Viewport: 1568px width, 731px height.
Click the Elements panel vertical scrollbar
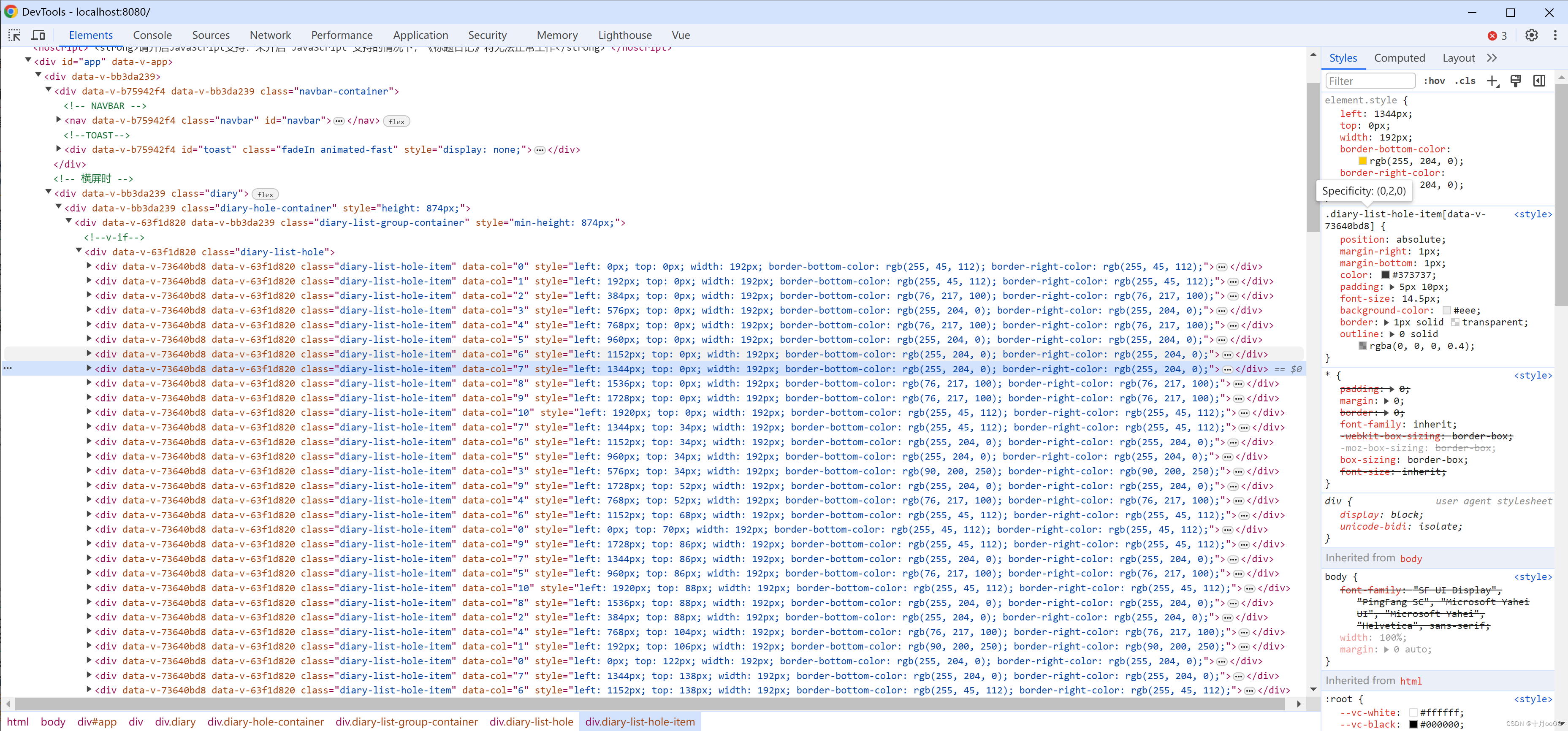[1313, 157]
